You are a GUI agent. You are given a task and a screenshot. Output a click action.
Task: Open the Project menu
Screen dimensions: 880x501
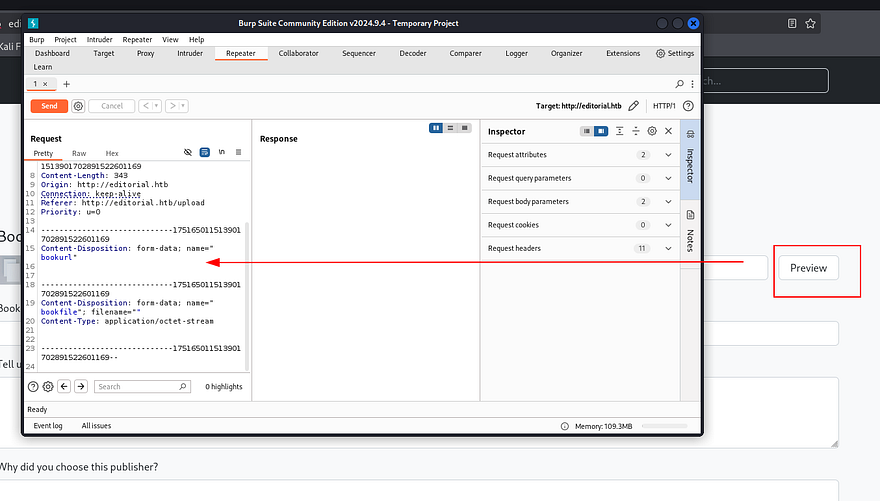(65, 40)
